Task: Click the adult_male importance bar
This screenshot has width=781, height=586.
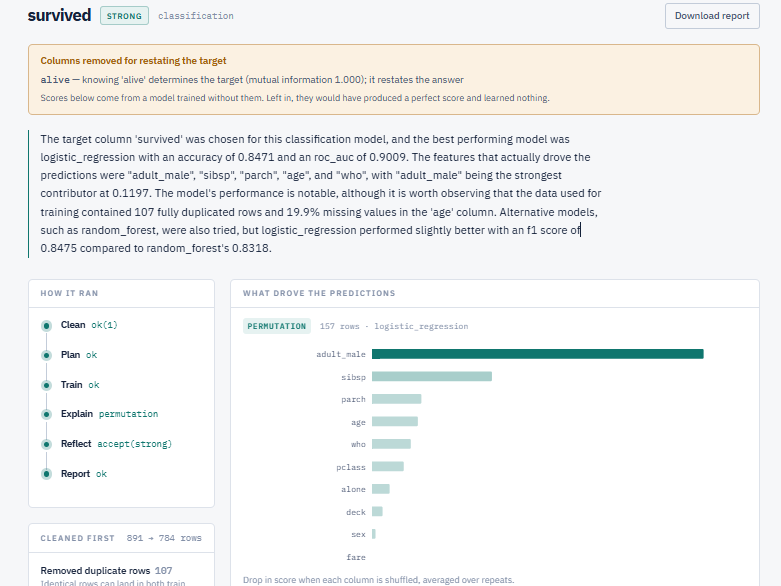Action: pyautogui.click(x=537, y=354)
